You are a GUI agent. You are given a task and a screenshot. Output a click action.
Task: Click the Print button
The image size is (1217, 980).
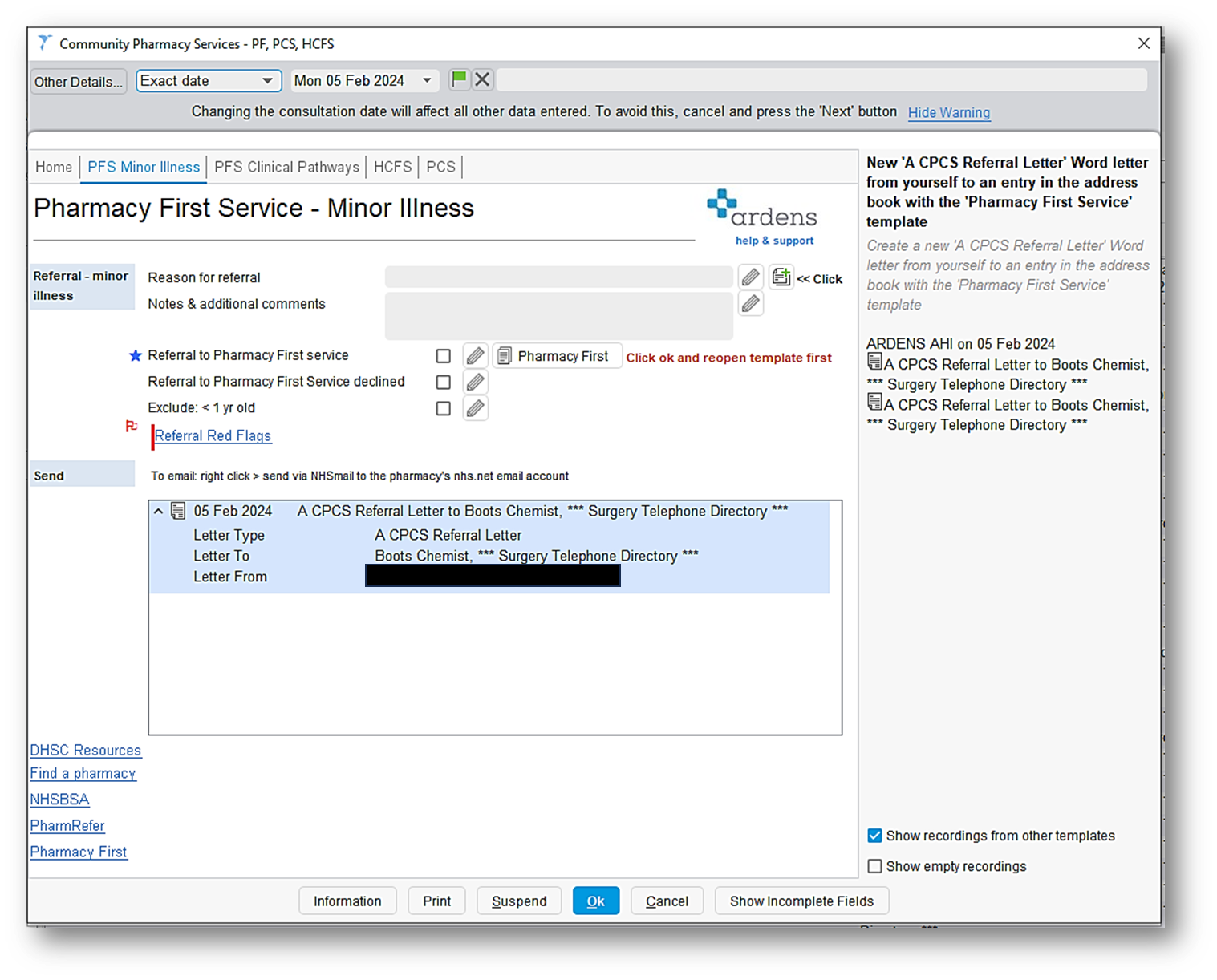[436, 901]
